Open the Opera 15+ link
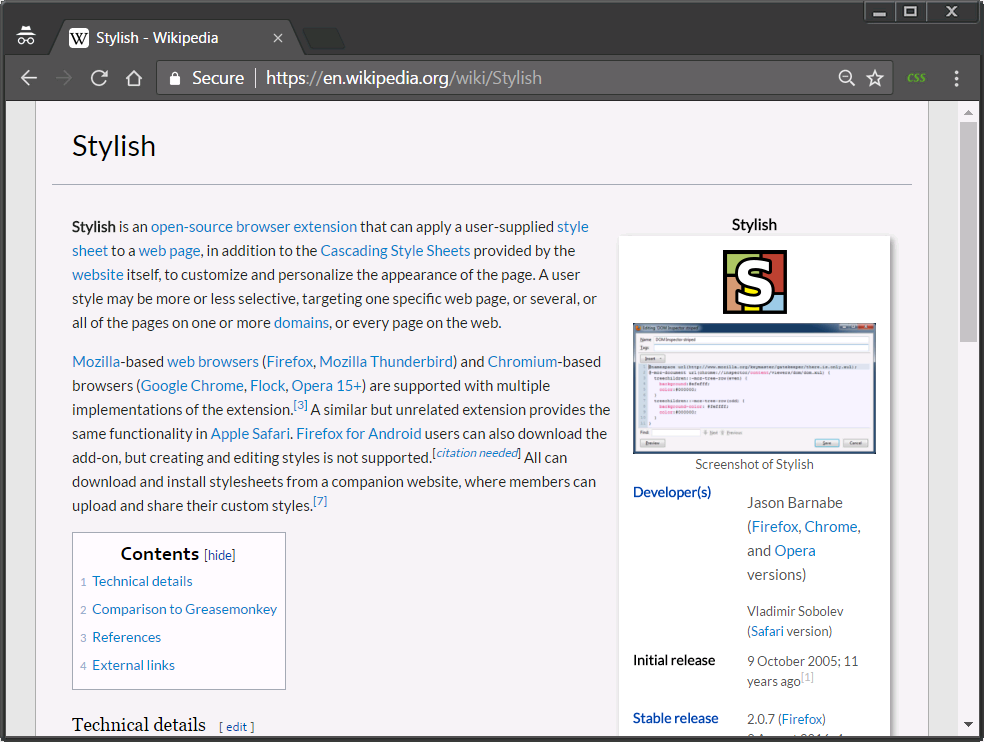 [x=326, y=385]
